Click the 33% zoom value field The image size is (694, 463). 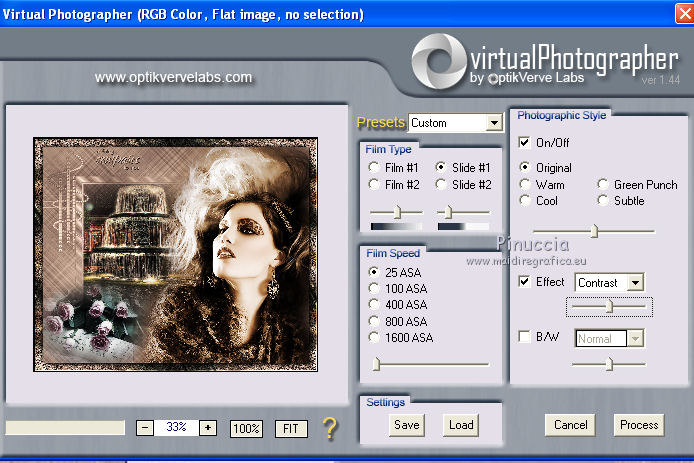coord(176,428)
